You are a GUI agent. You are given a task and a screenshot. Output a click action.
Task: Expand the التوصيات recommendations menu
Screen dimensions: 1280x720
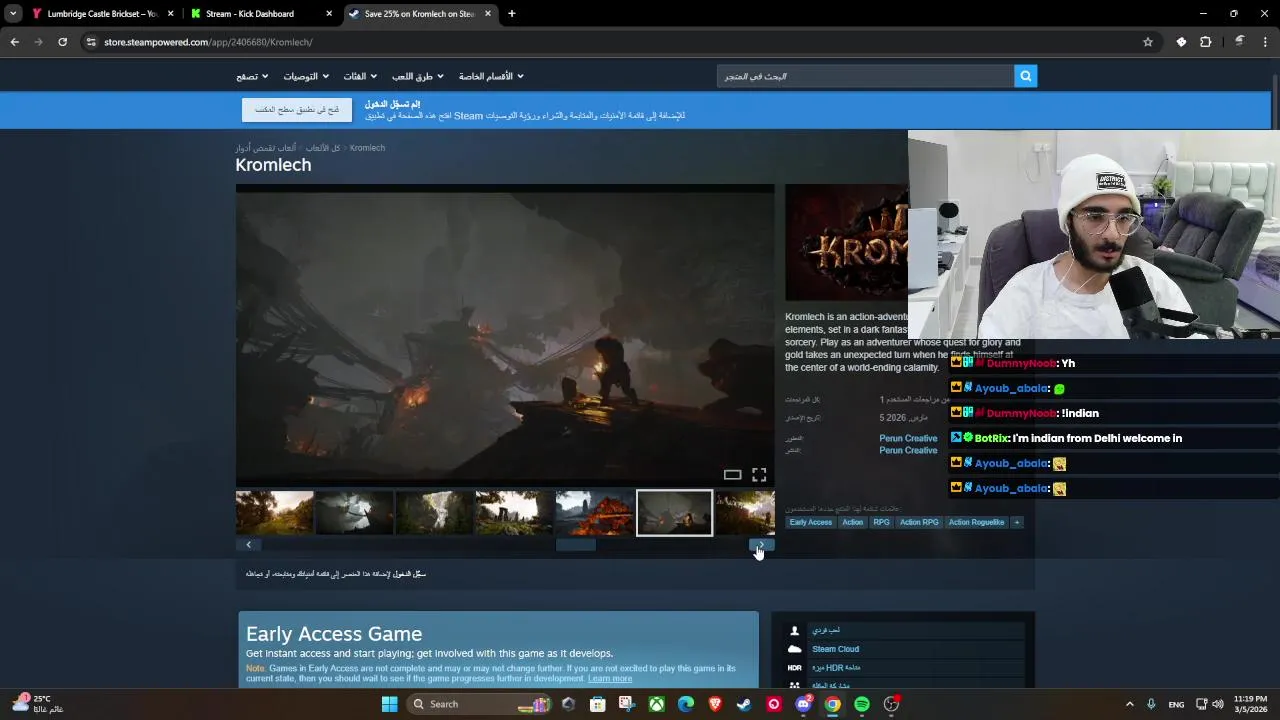[x=306, y=76]
